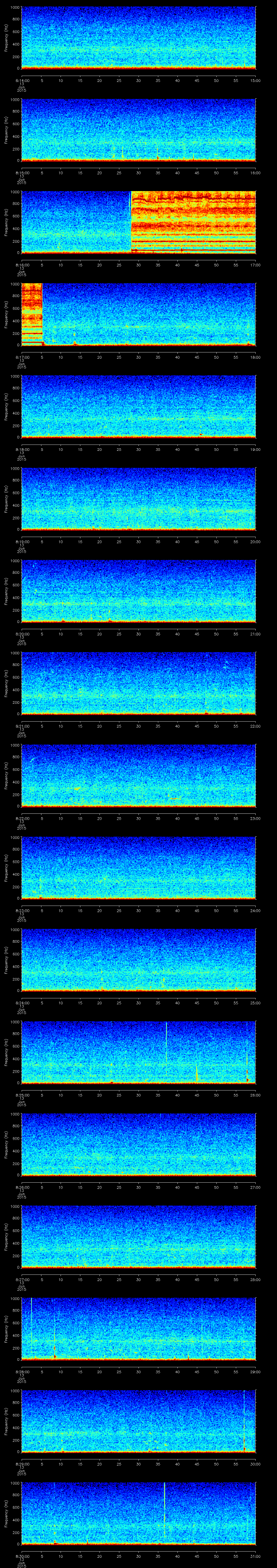
Task: Click the end time label 20:00
Action: click(256, 542)
